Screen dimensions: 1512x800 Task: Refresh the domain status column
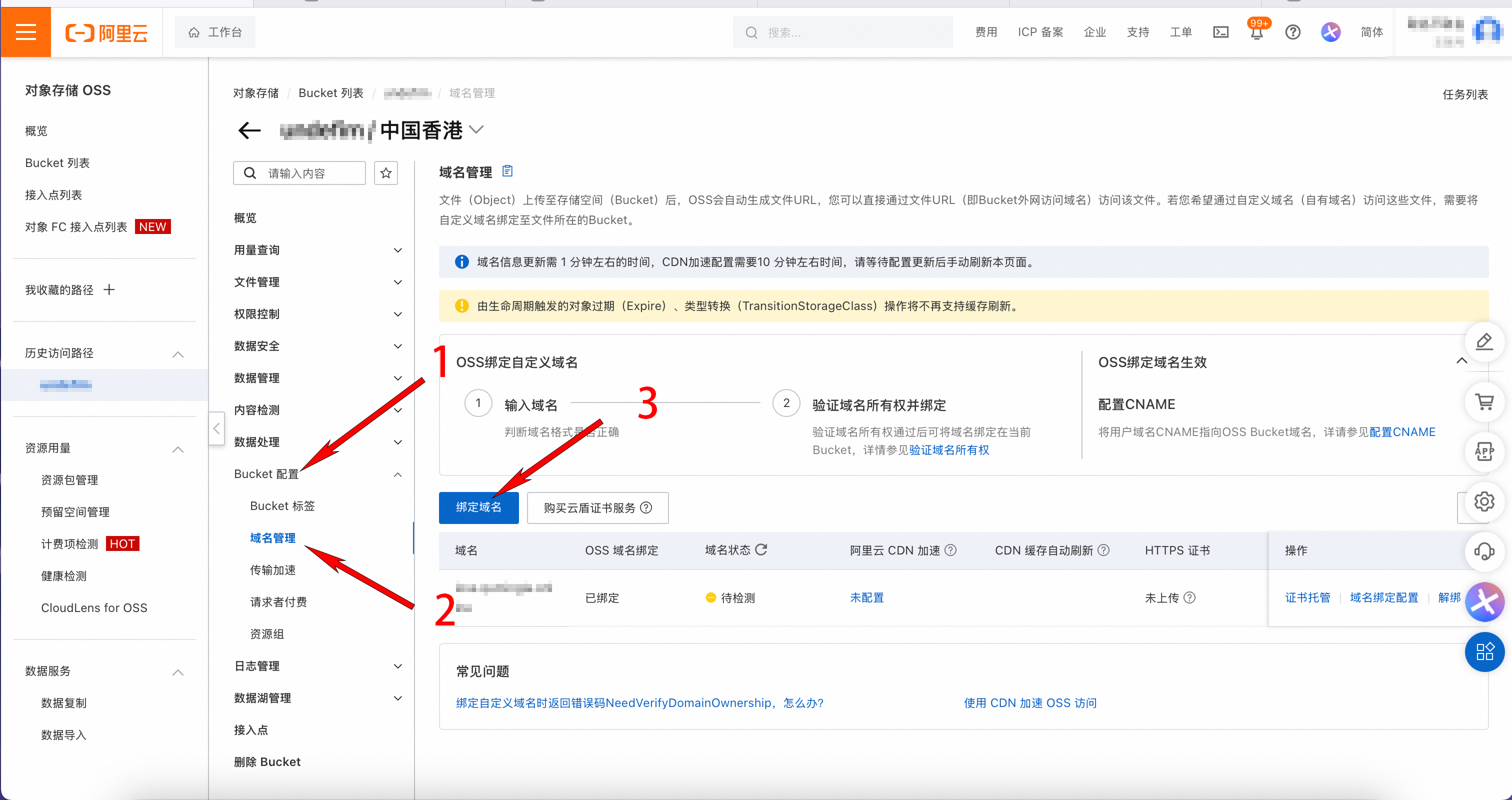tap(761, 550)
